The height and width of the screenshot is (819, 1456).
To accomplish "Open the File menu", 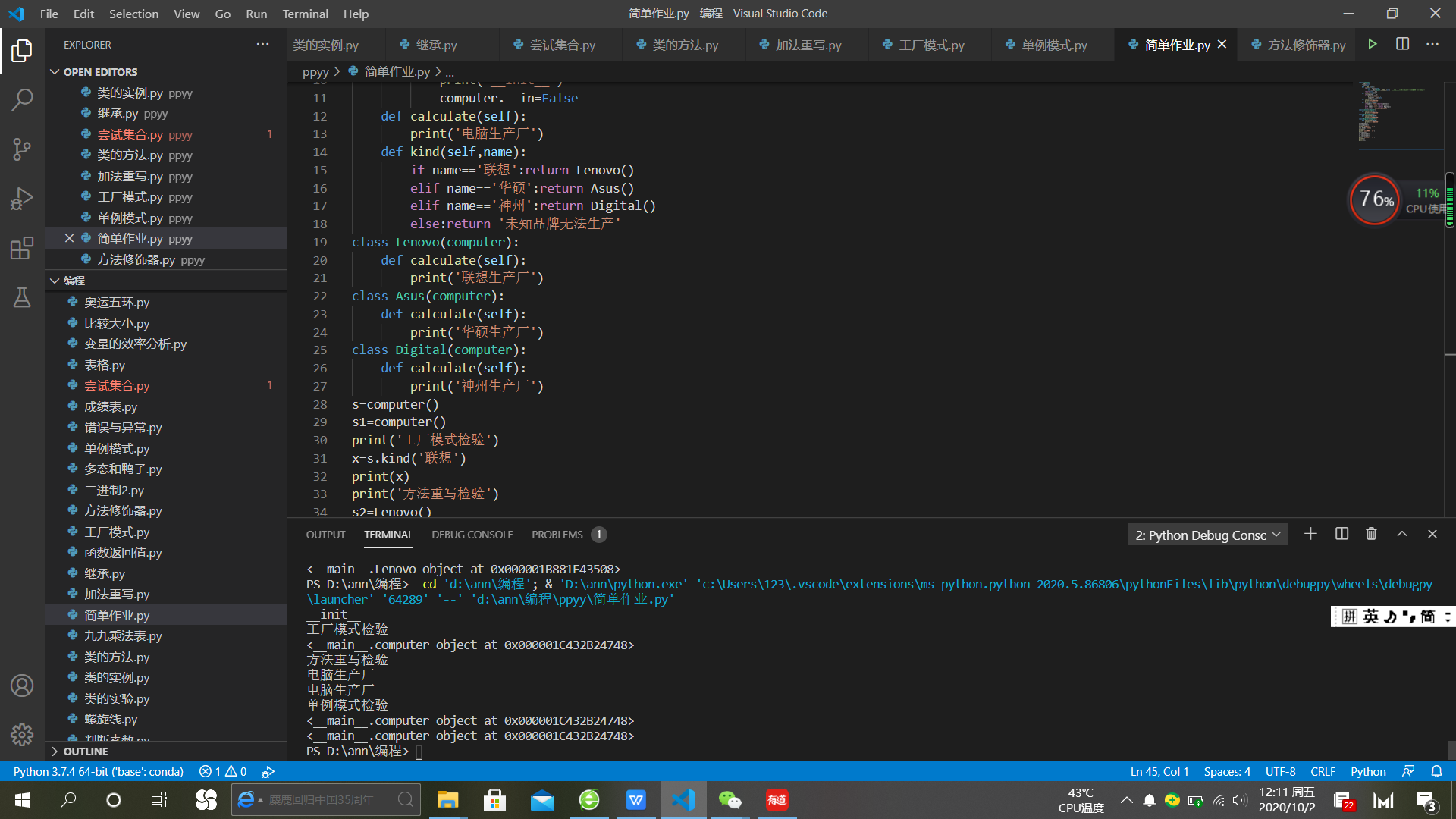I will [x=49, y=14].
